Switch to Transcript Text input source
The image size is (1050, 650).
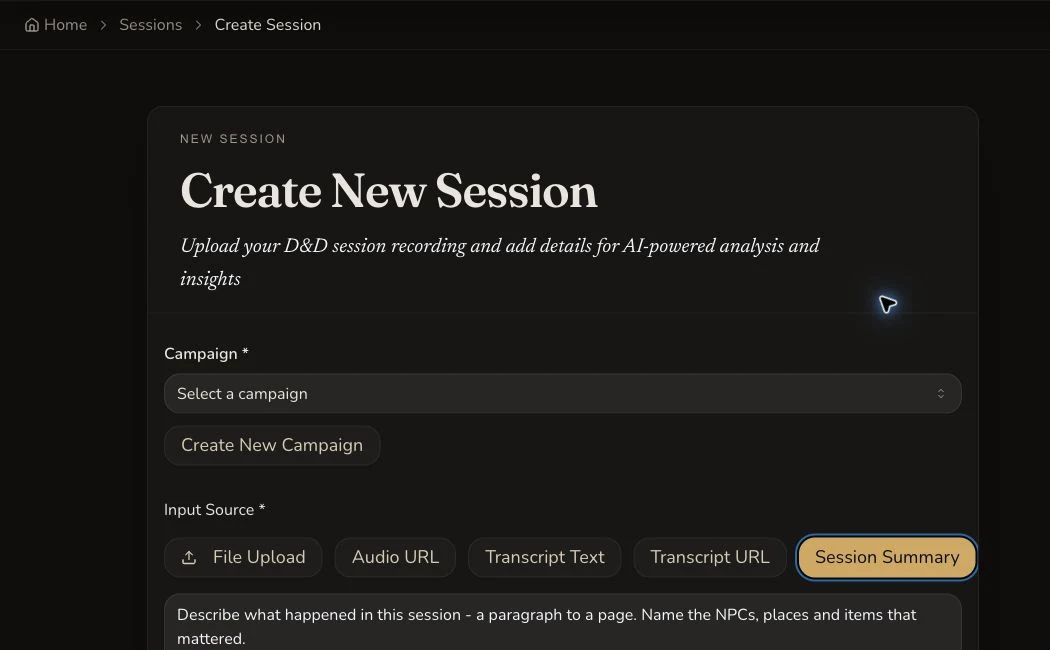(544, 558)
